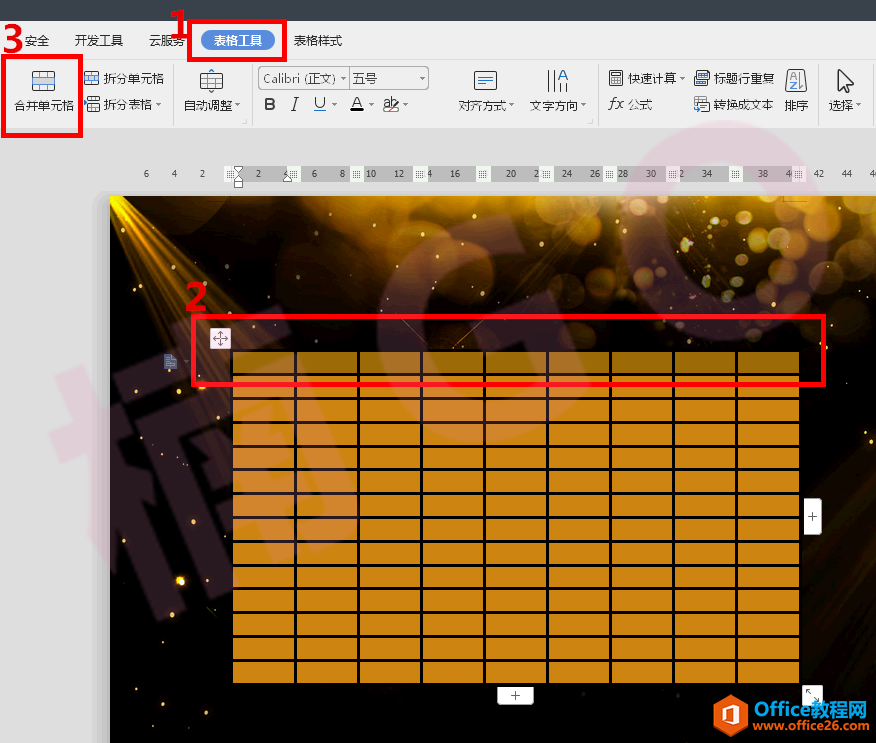Image resolution: width=876 pixels, height=743 pixels.
Task: Expand the underline style arrow
Action: [x=335, y=104]
